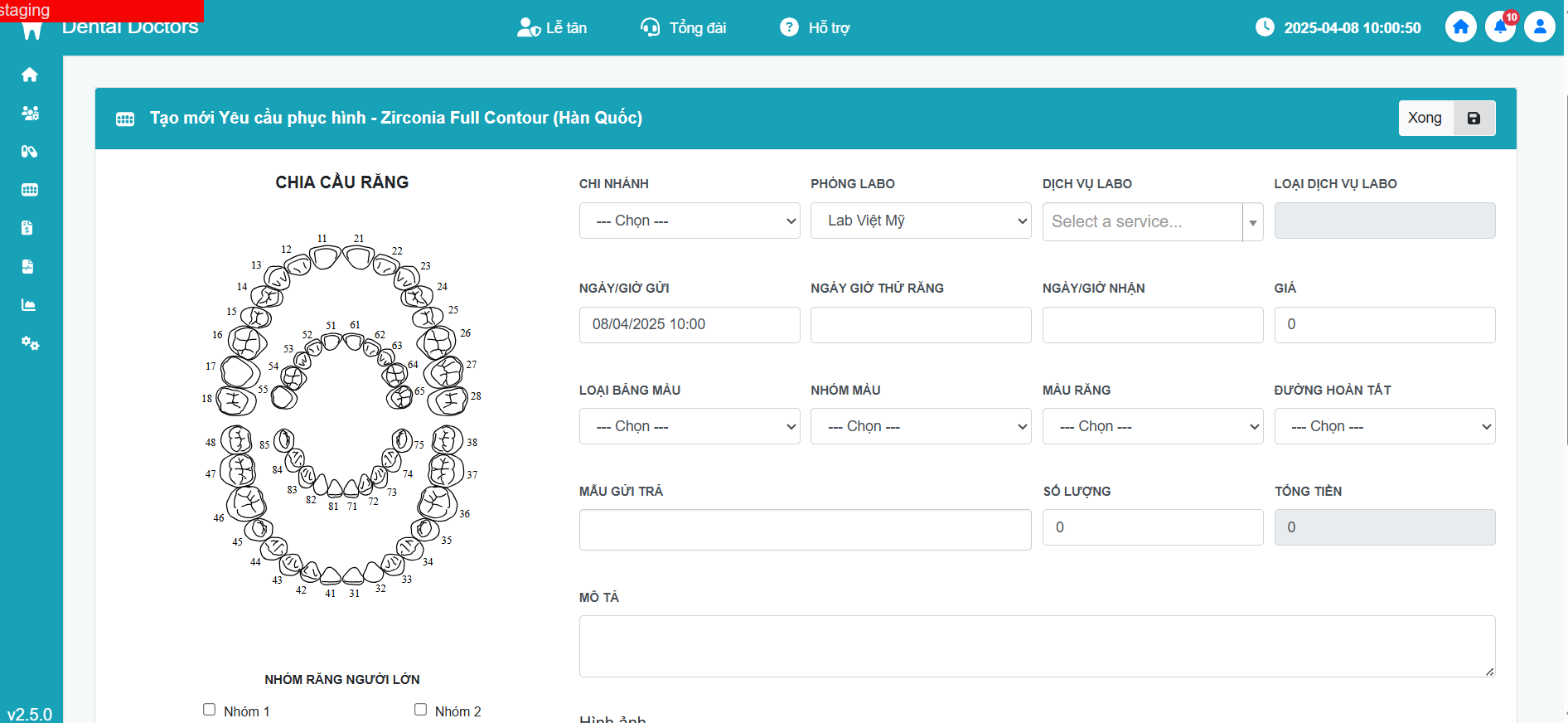The height and width of the screenshot is (723, 1568).
Task: Click the calendar grid sidebar icon
Action: (30, 190)
